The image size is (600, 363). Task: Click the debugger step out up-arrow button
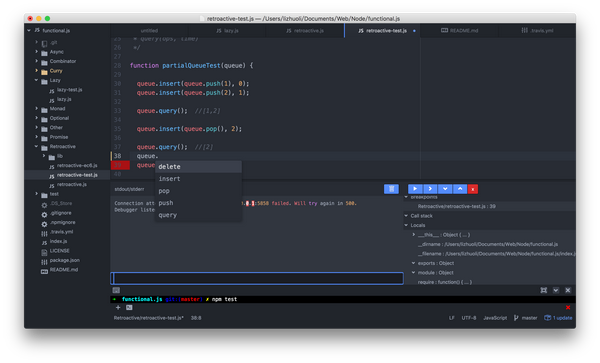click(x=460, y=189)
